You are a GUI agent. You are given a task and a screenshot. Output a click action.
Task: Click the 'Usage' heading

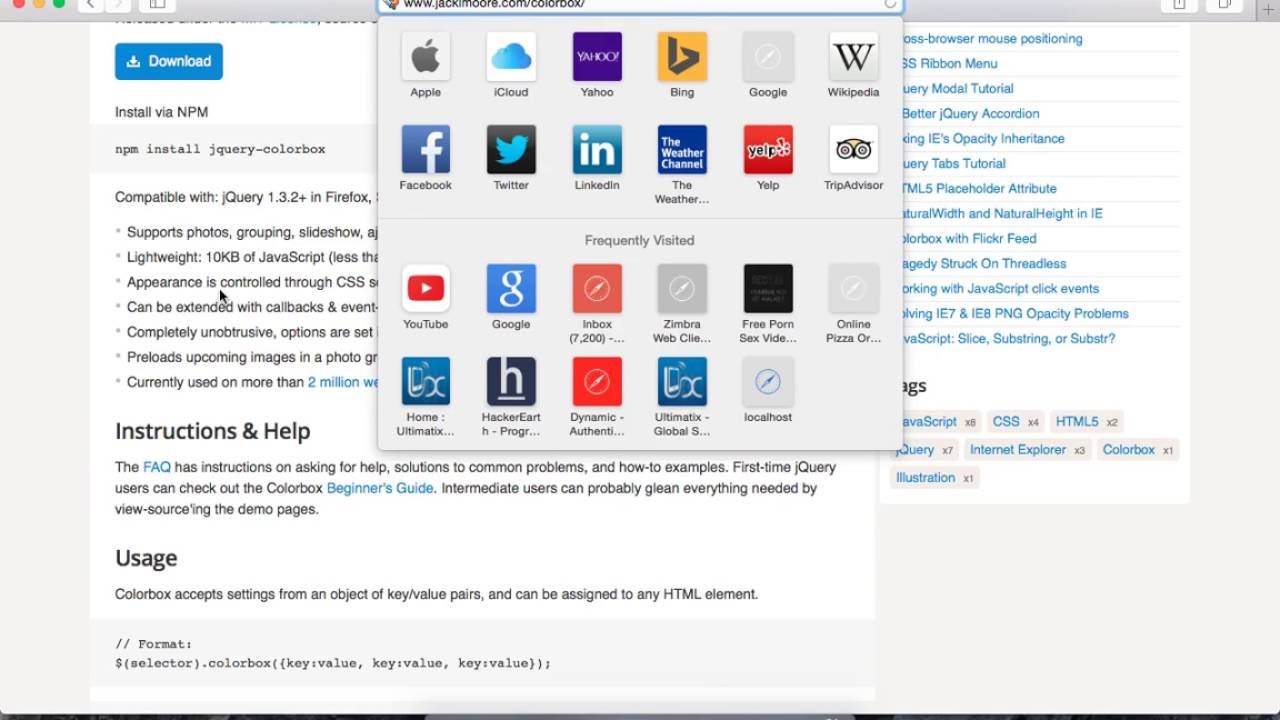[146, 558]
